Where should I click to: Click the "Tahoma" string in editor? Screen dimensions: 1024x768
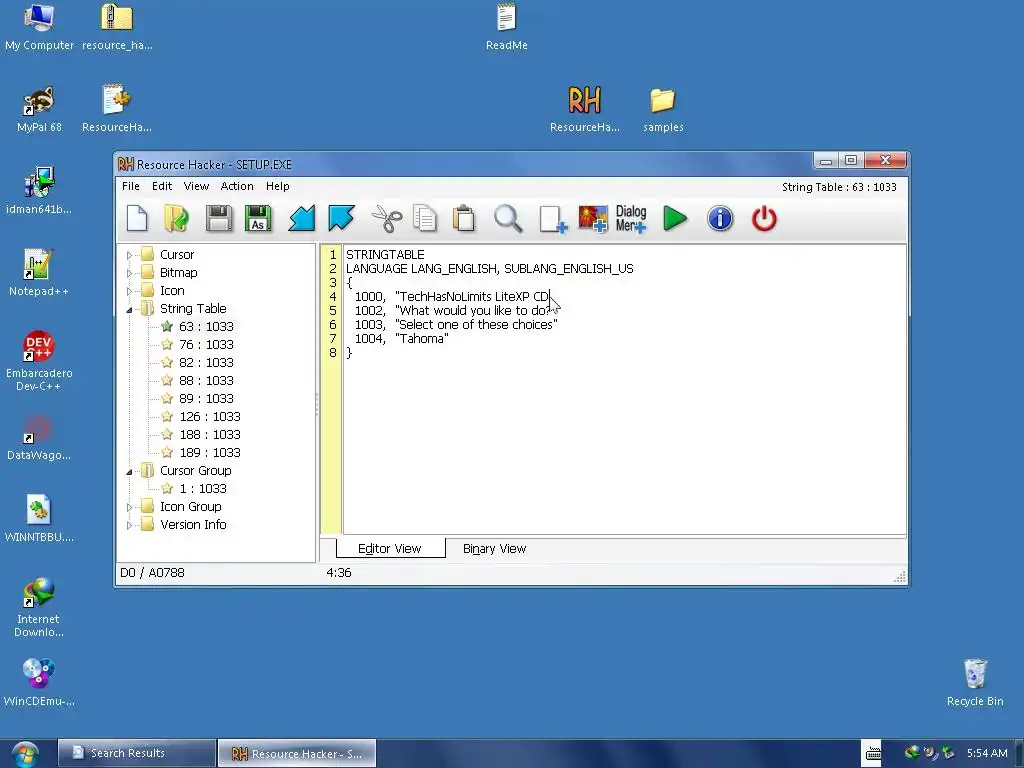tap(422, 338)
